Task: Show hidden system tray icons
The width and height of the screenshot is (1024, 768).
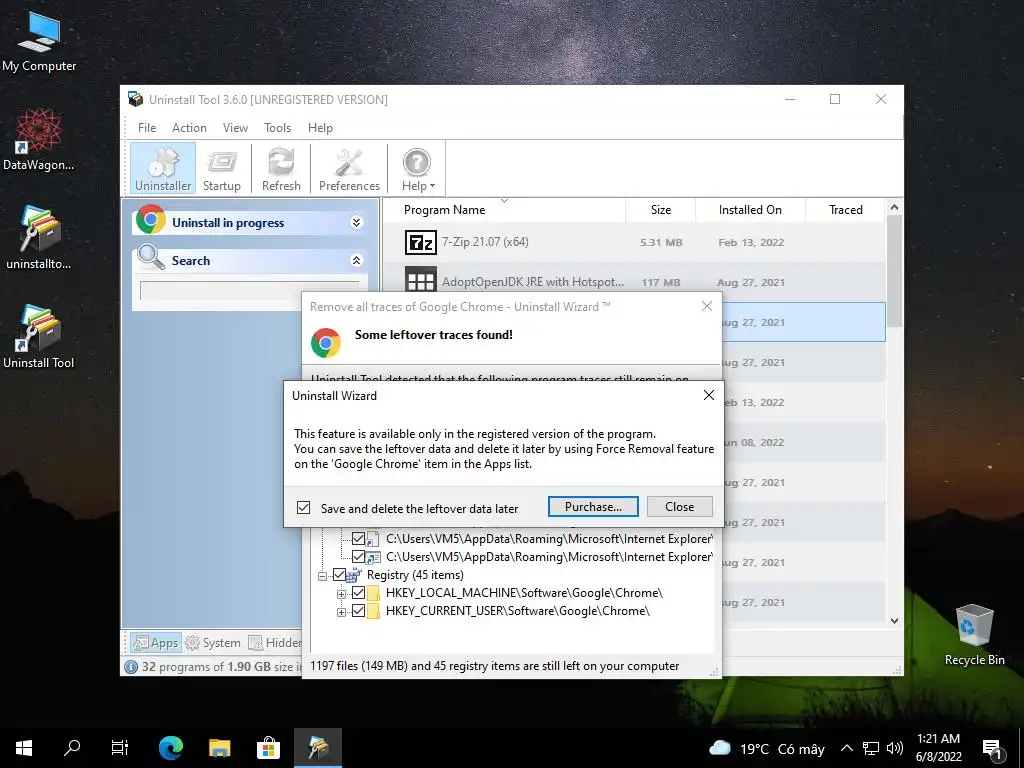Action: click(x=846, y=748)
